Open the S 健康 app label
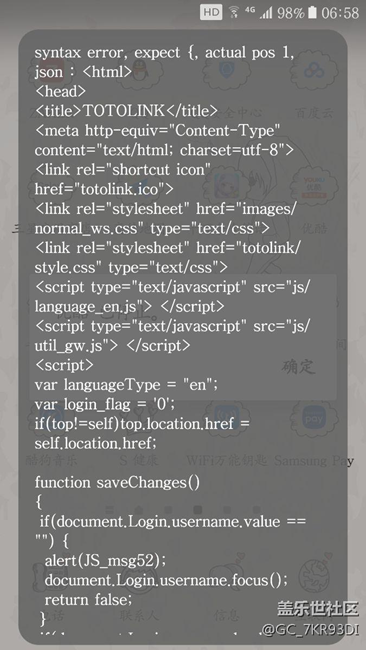366x650 pixels. [139, 461]
